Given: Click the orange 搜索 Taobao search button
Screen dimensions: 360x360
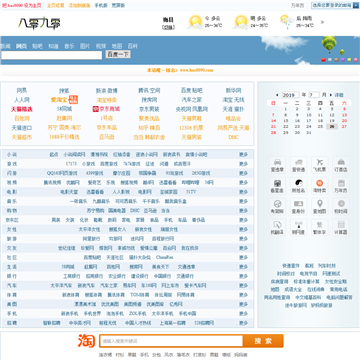Looking at the screenshot, I should tap(263, 341).
